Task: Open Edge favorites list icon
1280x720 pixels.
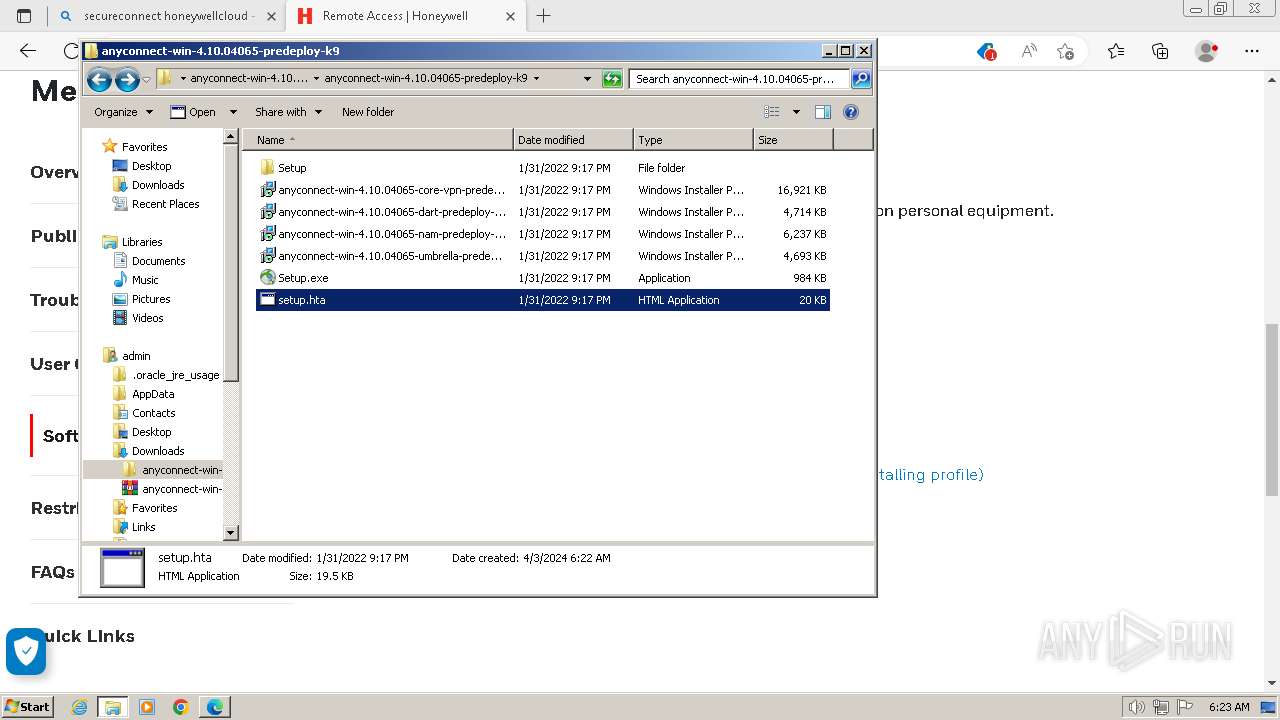Action: coord(1116,51)
